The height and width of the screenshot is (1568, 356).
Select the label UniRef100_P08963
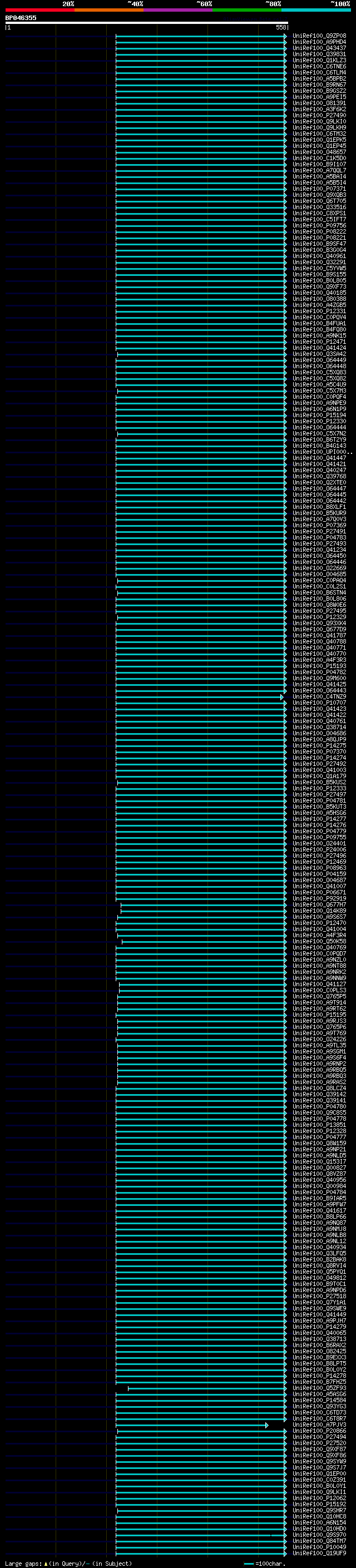(319, 868)
